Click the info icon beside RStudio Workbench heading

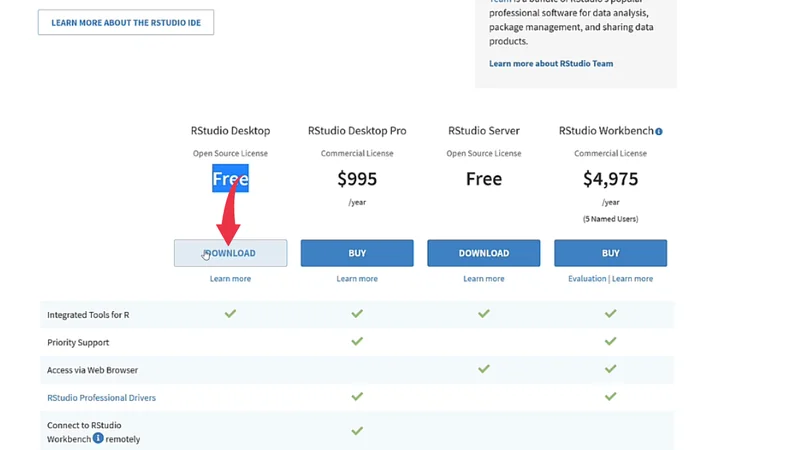[659, 131]
